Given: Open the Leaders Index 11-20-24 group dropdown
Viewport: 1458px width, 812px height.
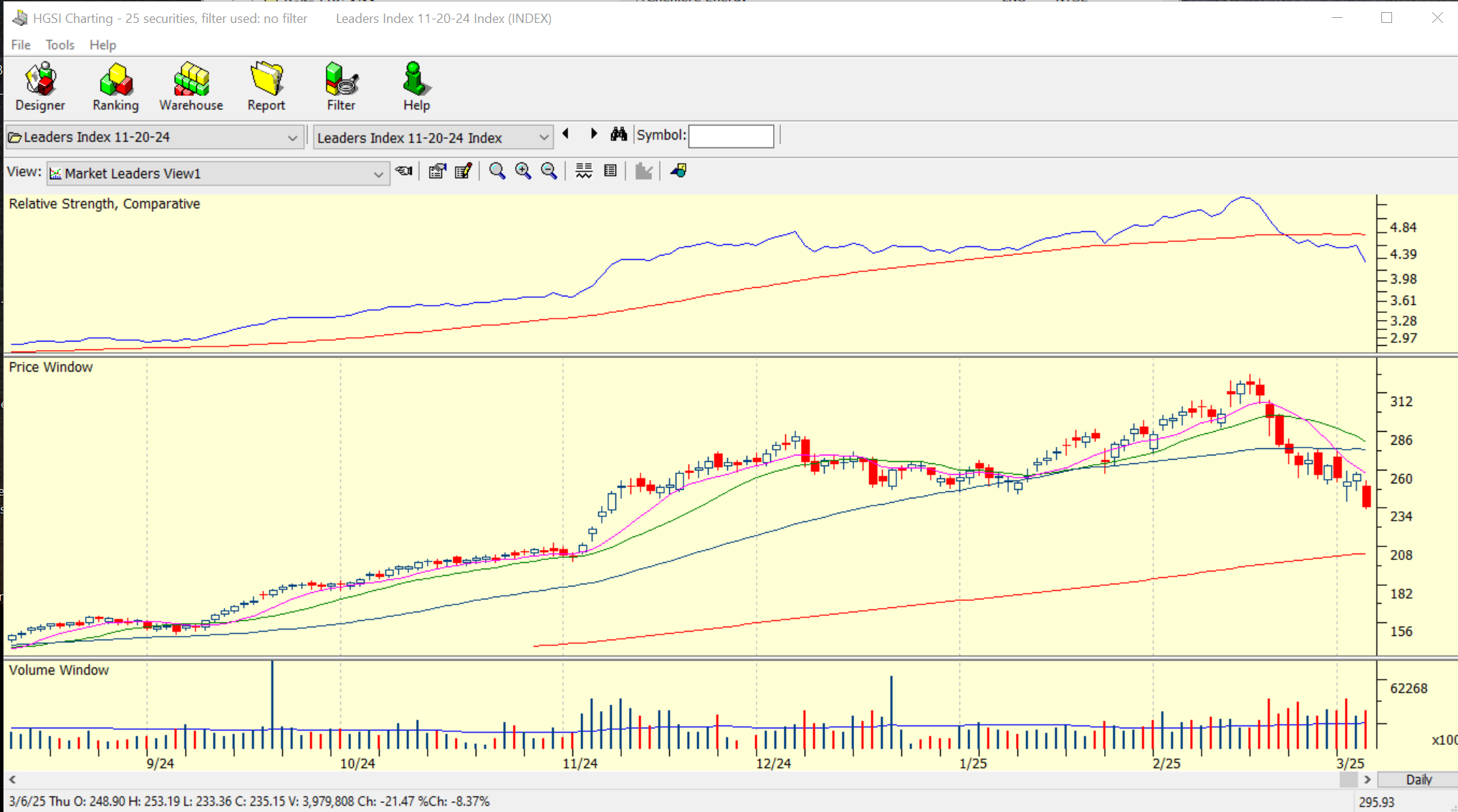Looking at the screenshot, I should [153, 137].
